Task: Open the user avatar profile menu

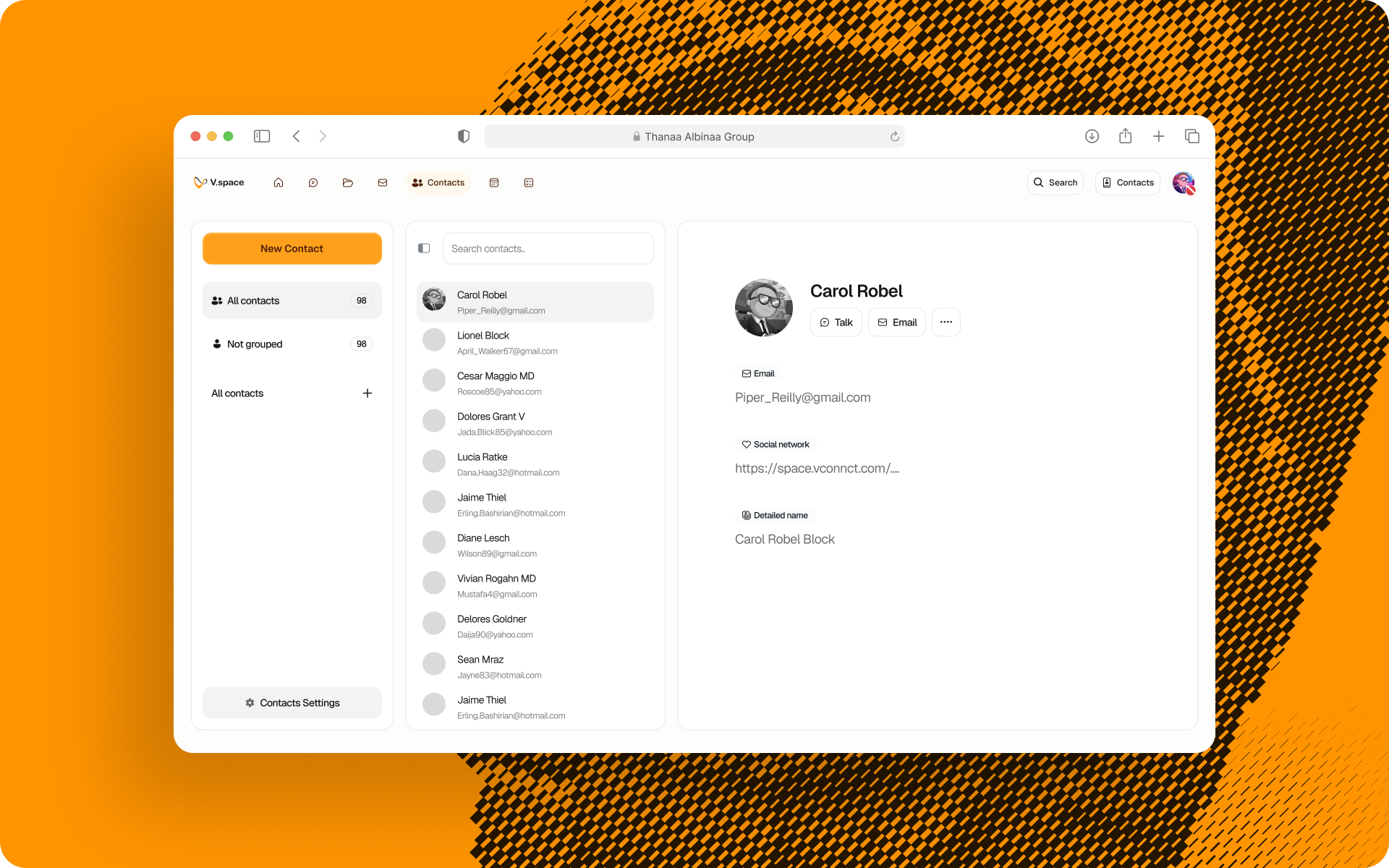Action: pos(1184,183)
